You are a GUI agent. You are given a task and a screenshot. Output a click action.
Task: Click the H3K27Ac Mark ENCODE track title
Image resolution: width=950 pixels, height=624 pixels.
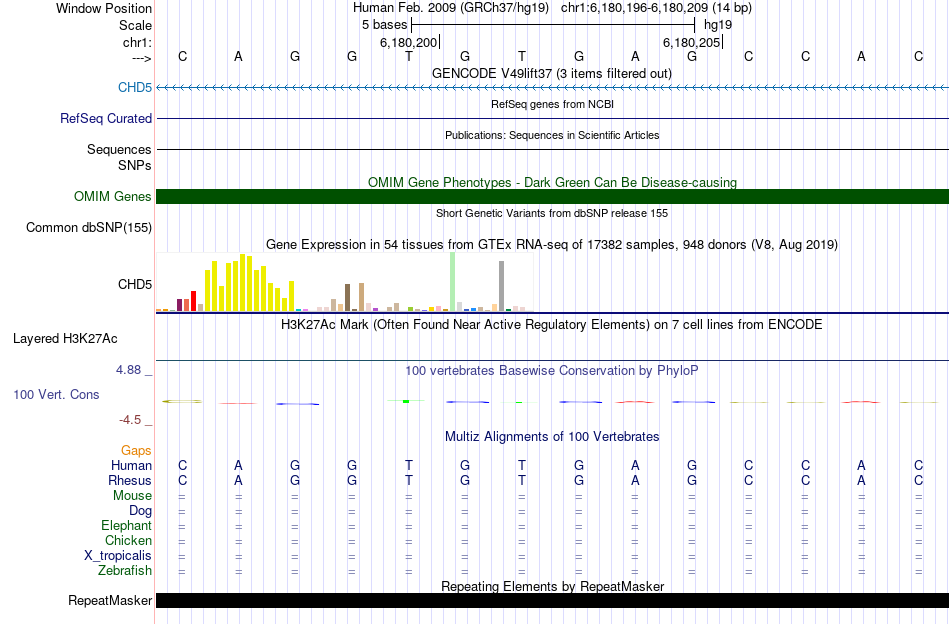(552, 324)
